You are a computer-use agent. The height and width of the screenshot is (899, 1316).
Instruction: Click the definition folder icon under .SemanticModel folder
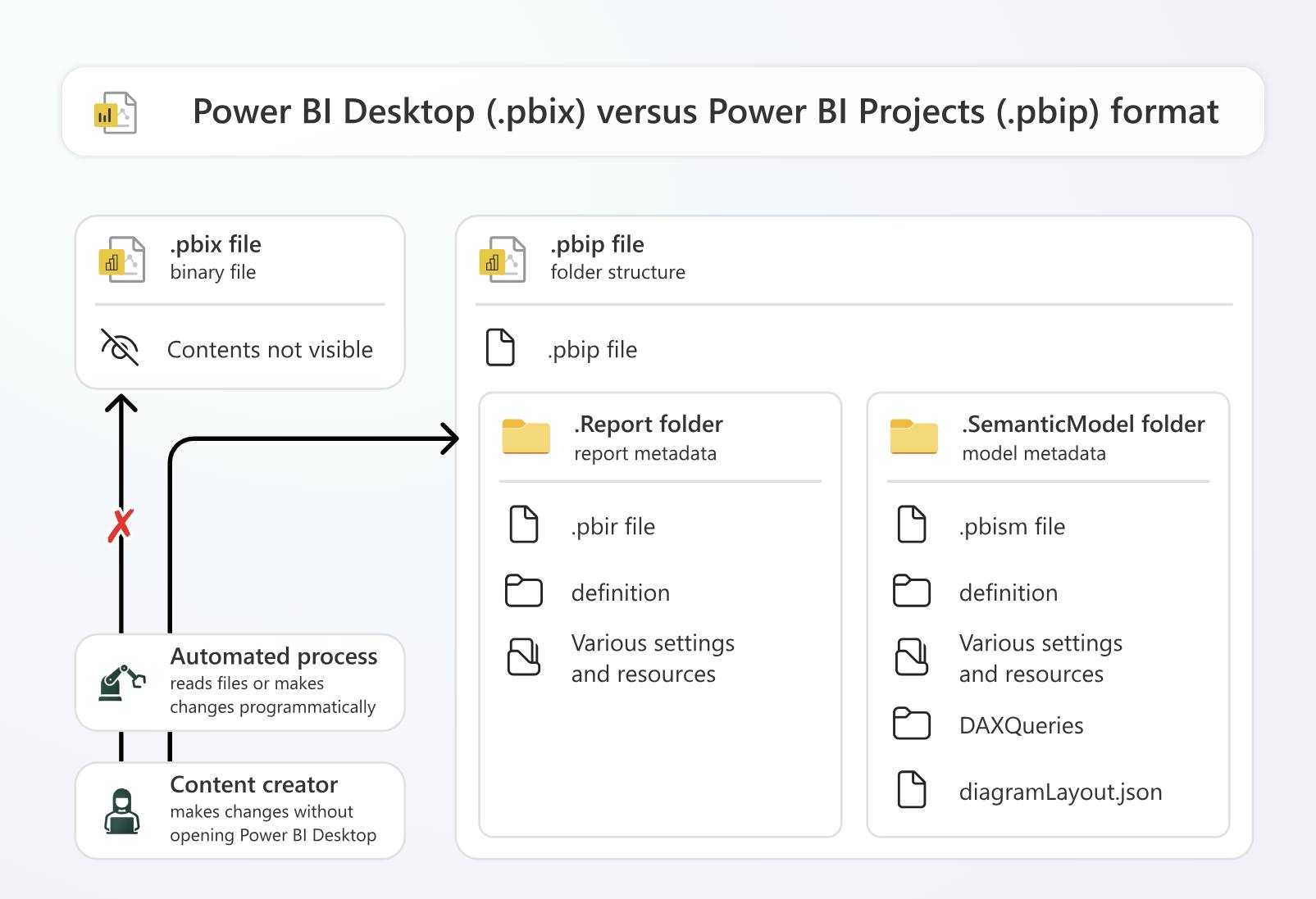click(912, 591)
